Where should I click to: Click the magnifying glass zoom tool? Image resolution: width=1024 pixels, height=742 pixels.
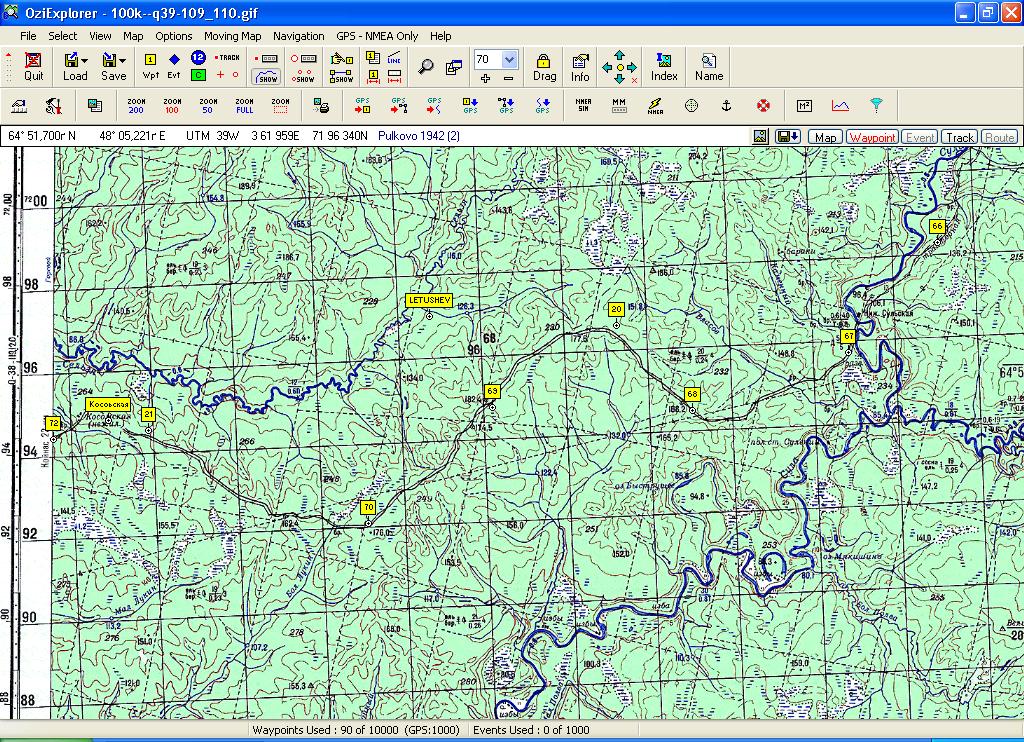(x=426, y=67)
